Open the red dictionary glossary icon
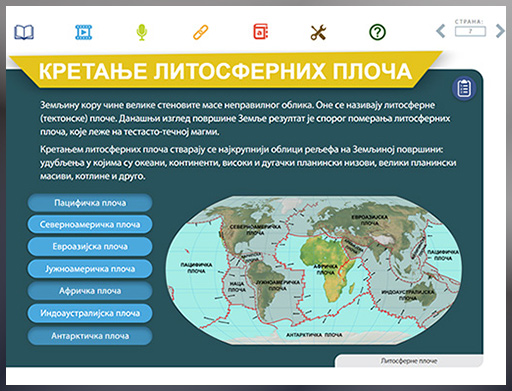Screen dimensions: 512x391 coord(261,31)
